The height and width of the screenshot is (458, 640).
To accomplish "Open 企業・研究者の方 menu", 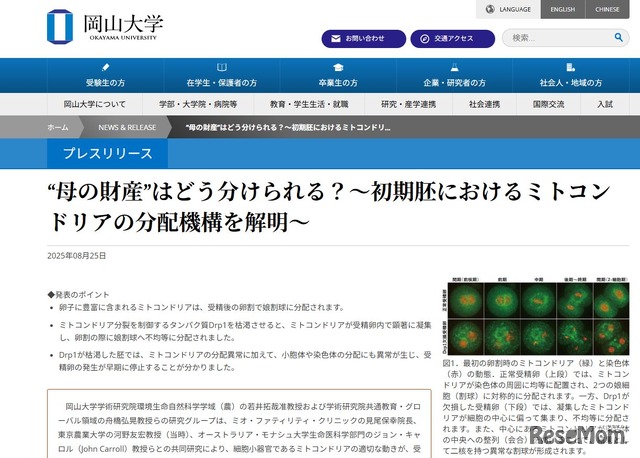I will click(454, 76).
